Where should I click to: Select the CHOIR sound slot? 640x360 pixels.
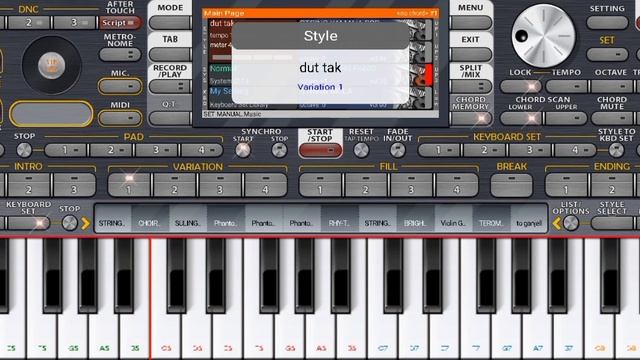click(150, 219)
